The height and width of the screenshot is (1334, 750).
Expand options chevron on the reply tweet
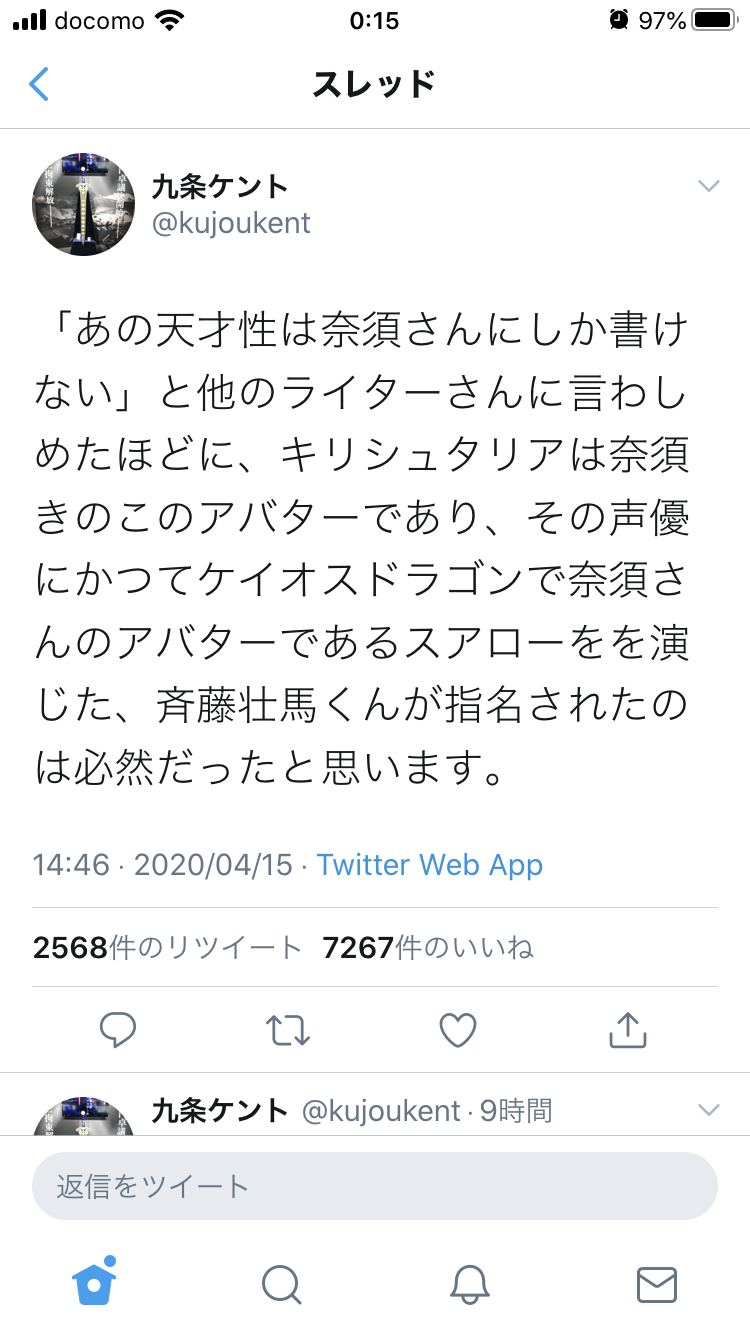tap(708, 1110)
